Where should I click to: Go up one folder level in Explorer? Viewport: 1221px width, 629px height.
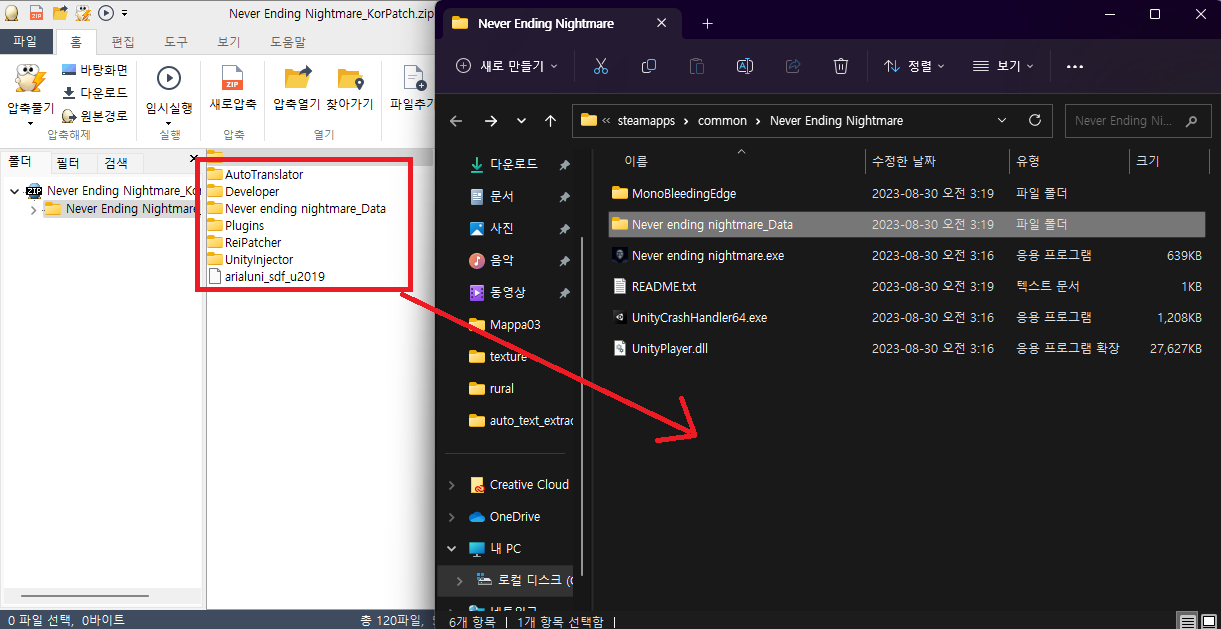tap(550, 120)
